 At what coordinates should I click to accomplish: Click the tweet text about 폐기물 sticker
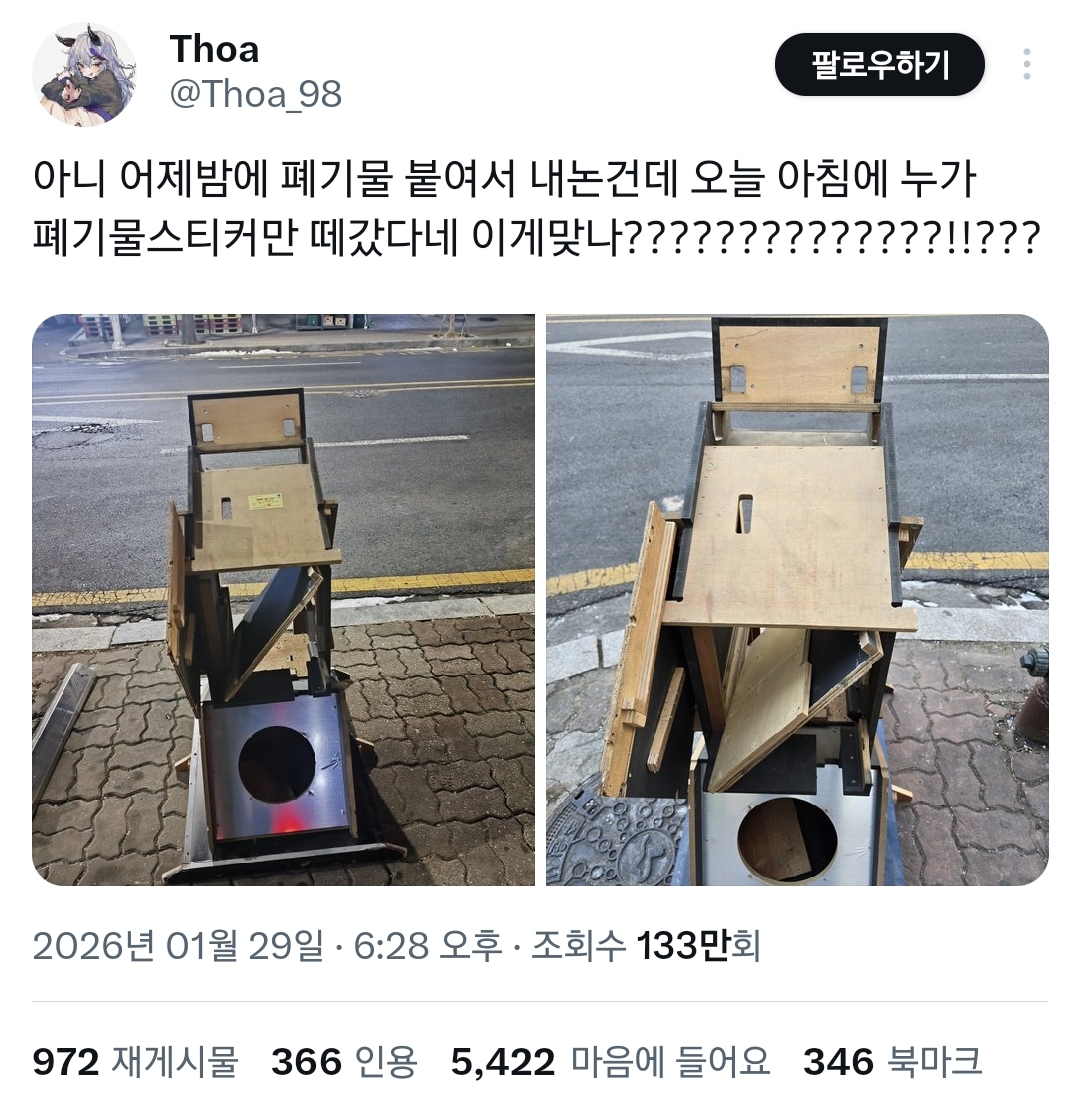(537, 208)
